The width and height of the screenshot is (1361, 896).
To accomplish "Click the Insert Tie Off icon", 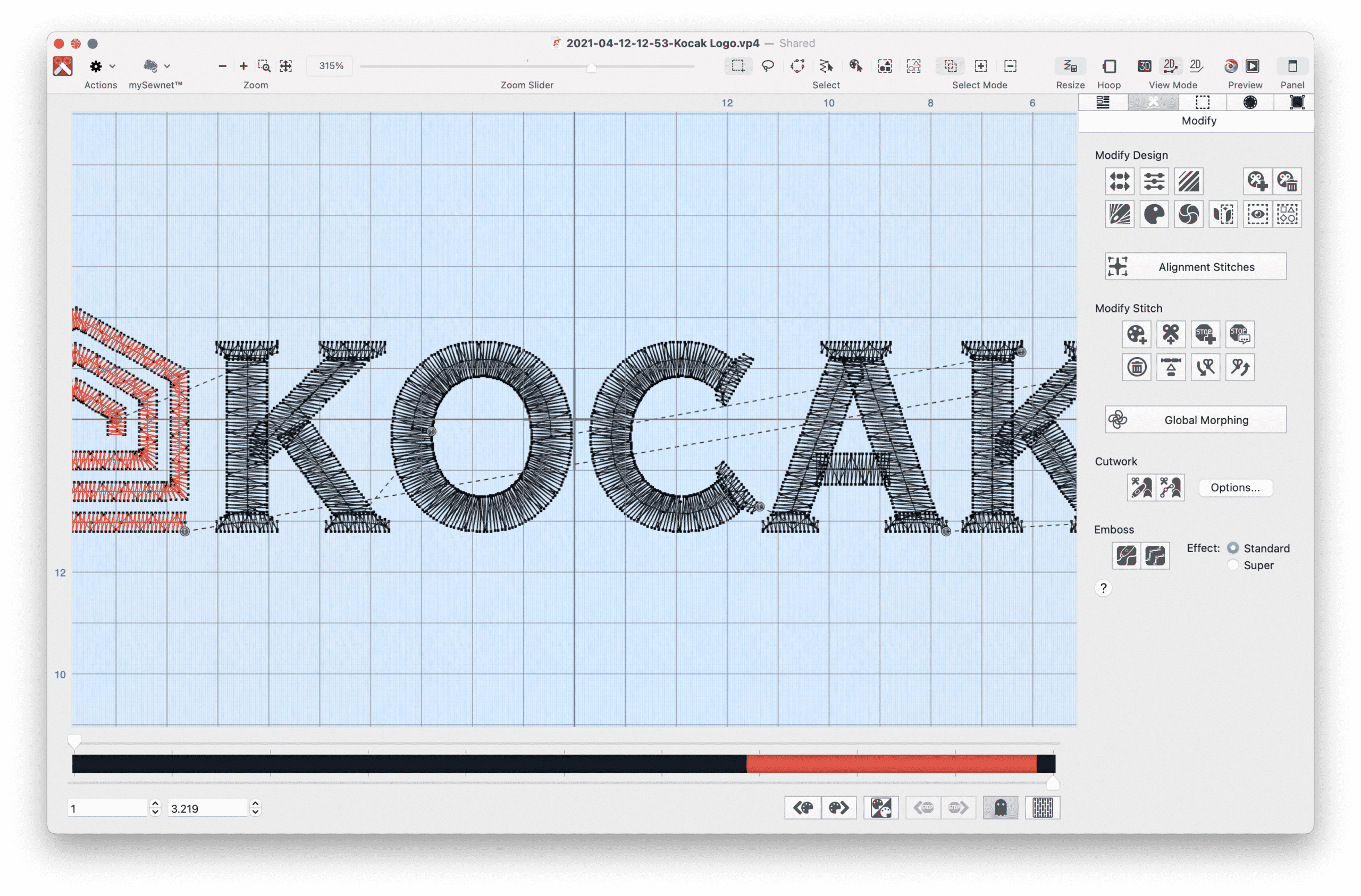I will [1239, 367].
